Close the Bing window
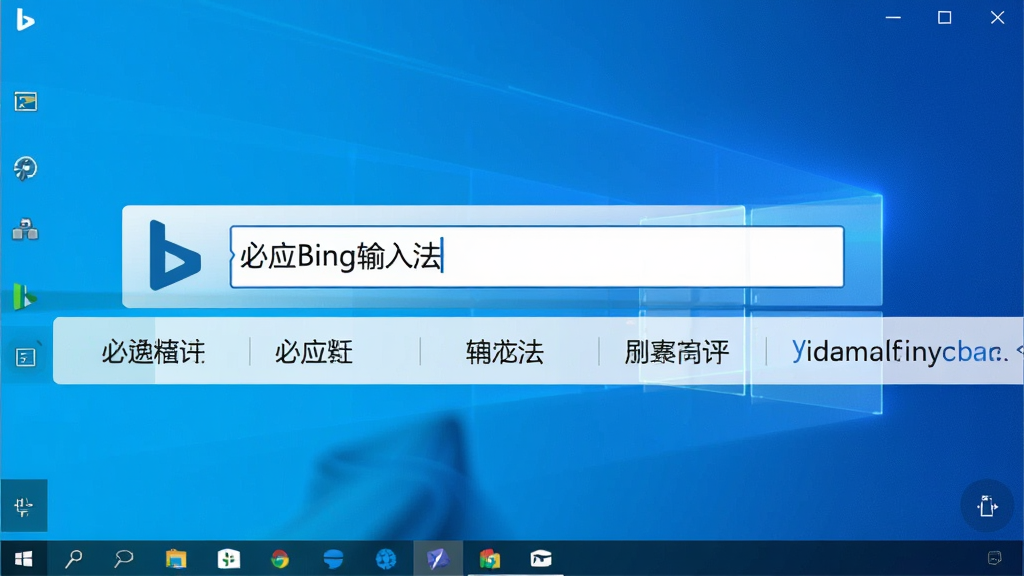The width and height of the screenshot is (1024, 576). (x=997, y=18)
